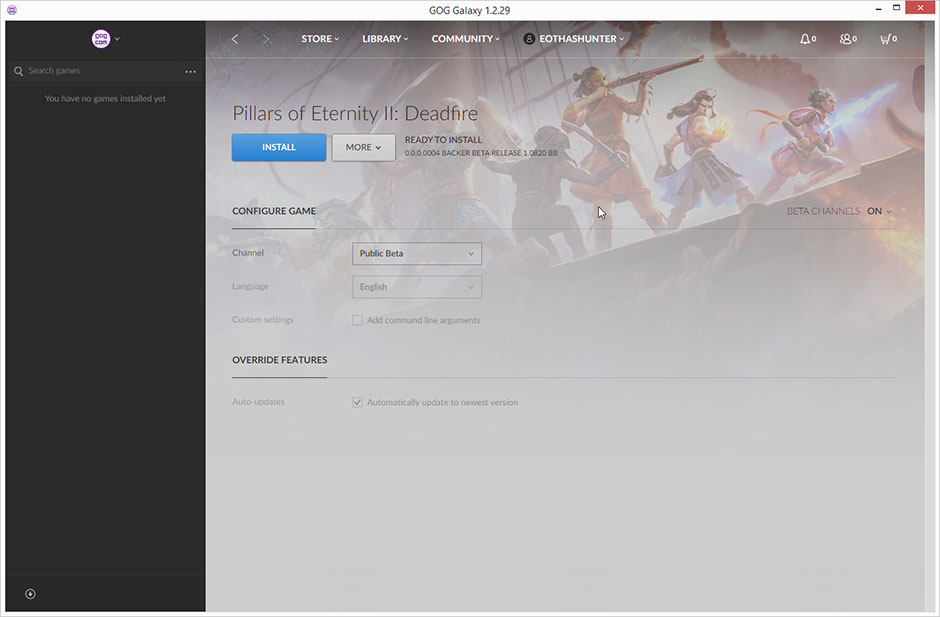
Task: Toggle the Beta Channels ON switch
Action: pyautogui.click(x=879, y=211)
